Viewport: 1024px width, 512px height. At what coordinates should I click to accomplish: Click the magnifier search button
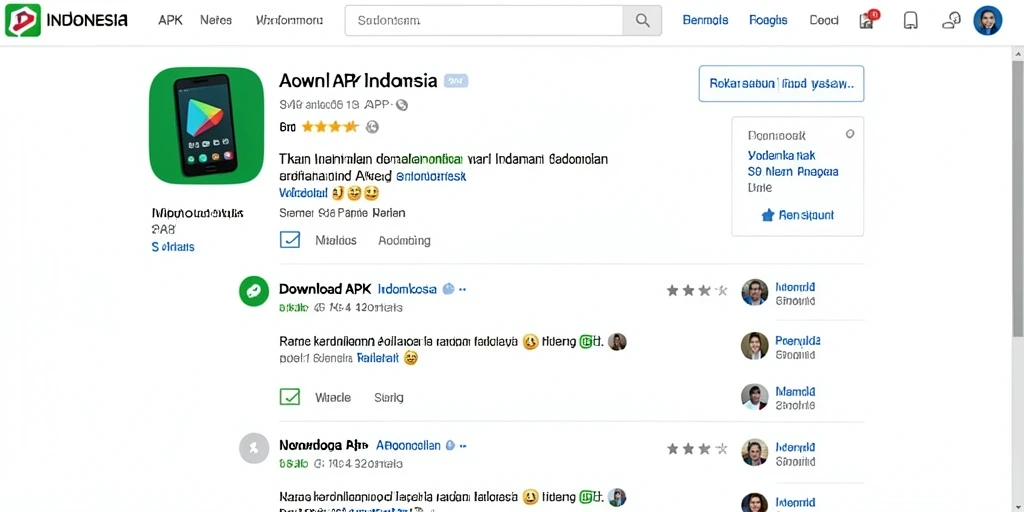click(643, 20)
